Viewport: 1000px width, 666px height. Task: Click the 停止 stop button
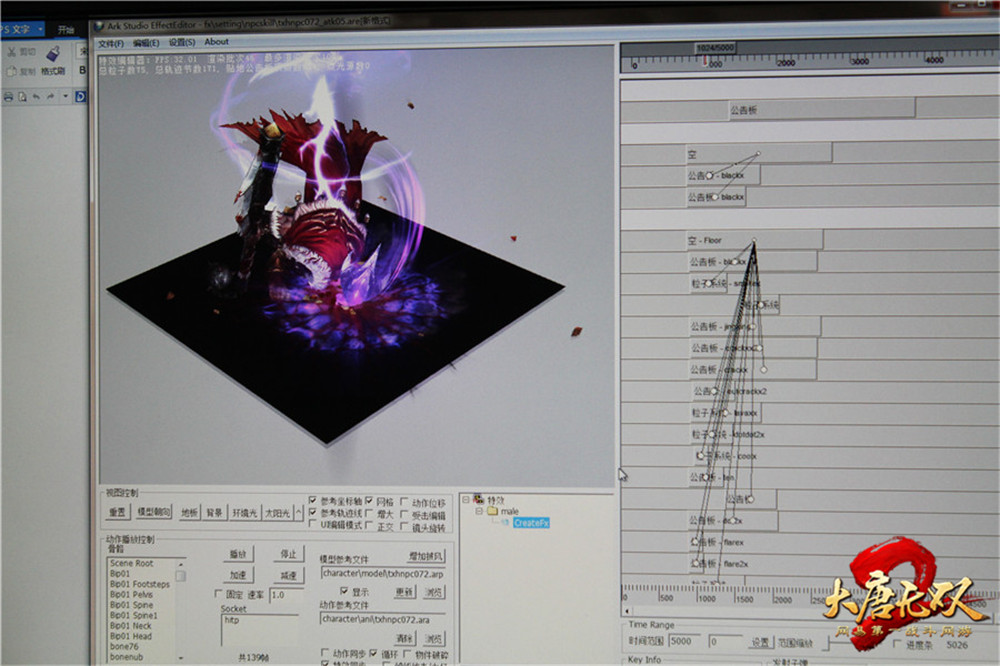[x=289, y=554]
